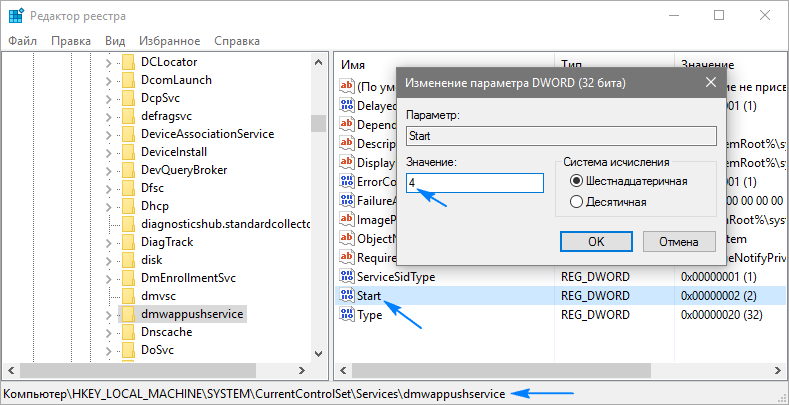Expand the DcpSvc tree node
789x405 pixels.
pyautogui.click(x=108, y=99)
